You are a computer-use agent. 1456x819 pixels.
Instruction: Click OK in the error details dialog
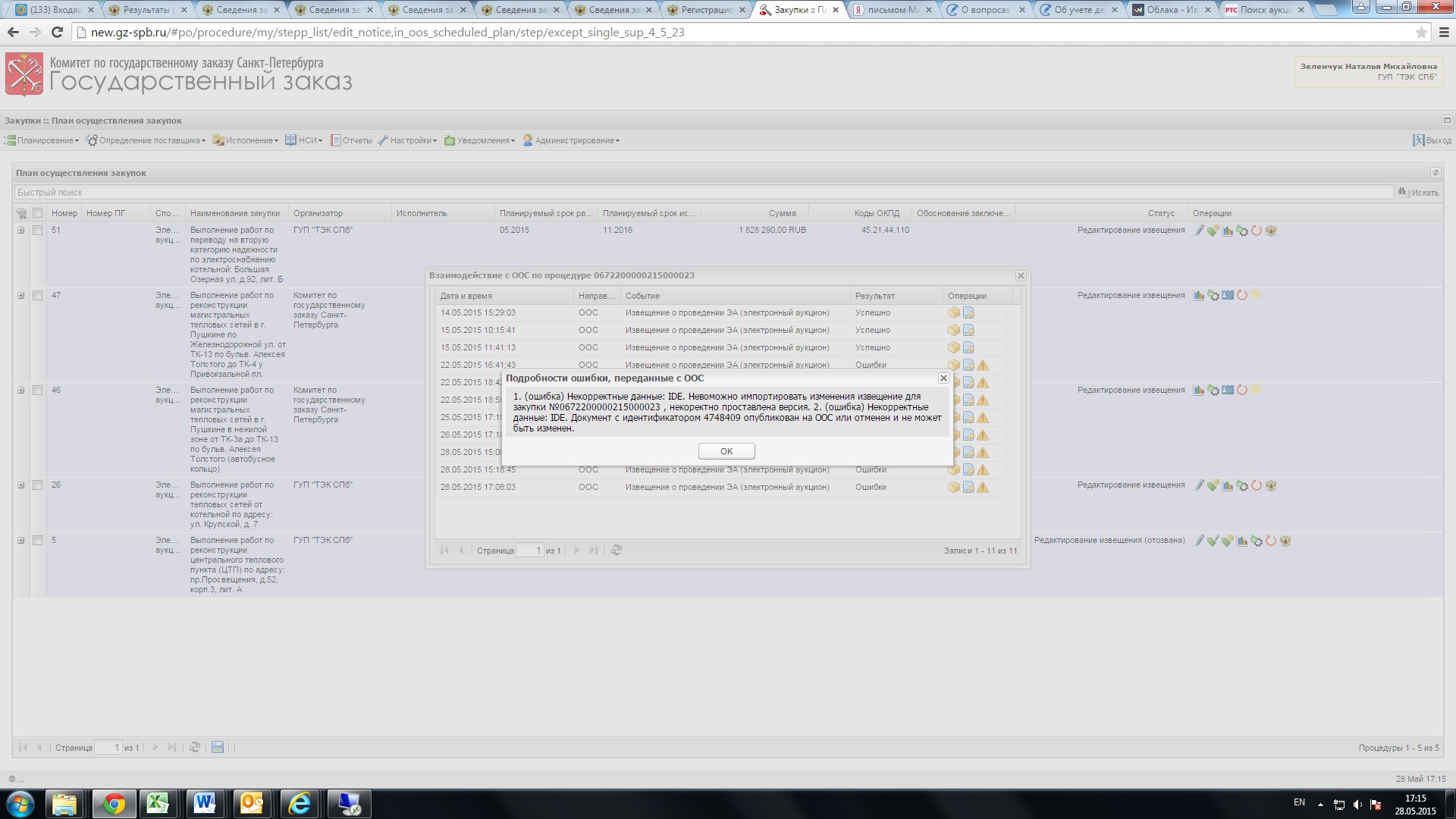pyautogui.click(x=726, y=451)
